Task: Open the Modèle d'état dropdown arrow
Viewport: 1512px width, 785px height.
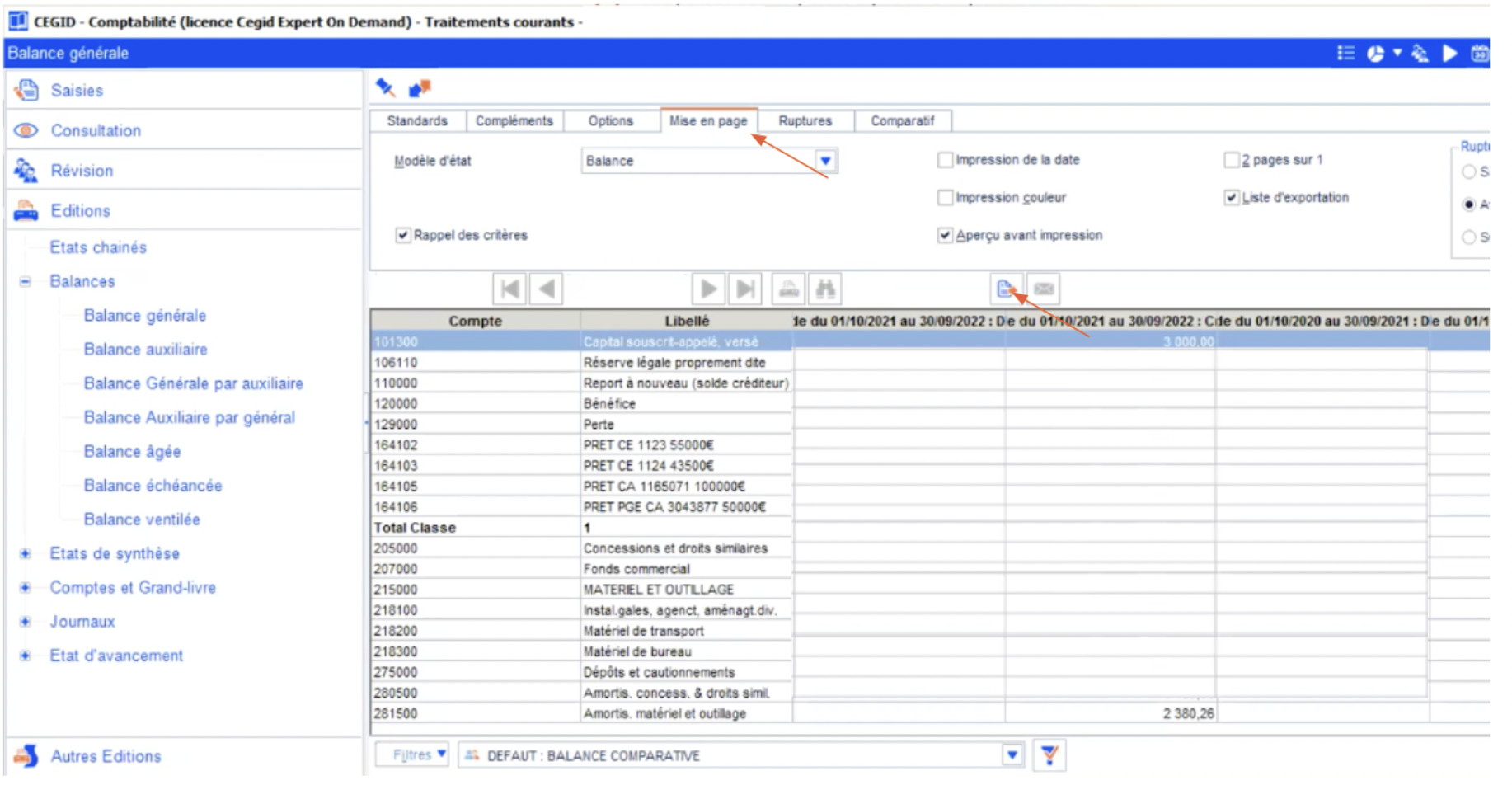Action: click(x=825, y=161)
